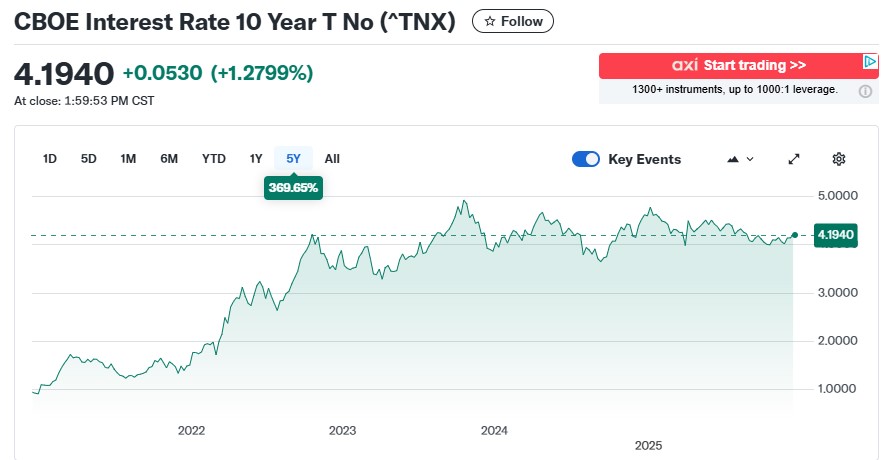Open the chart type dropdown
The width and height of the screenshot is (885, 460).
[x=740, y=159]
